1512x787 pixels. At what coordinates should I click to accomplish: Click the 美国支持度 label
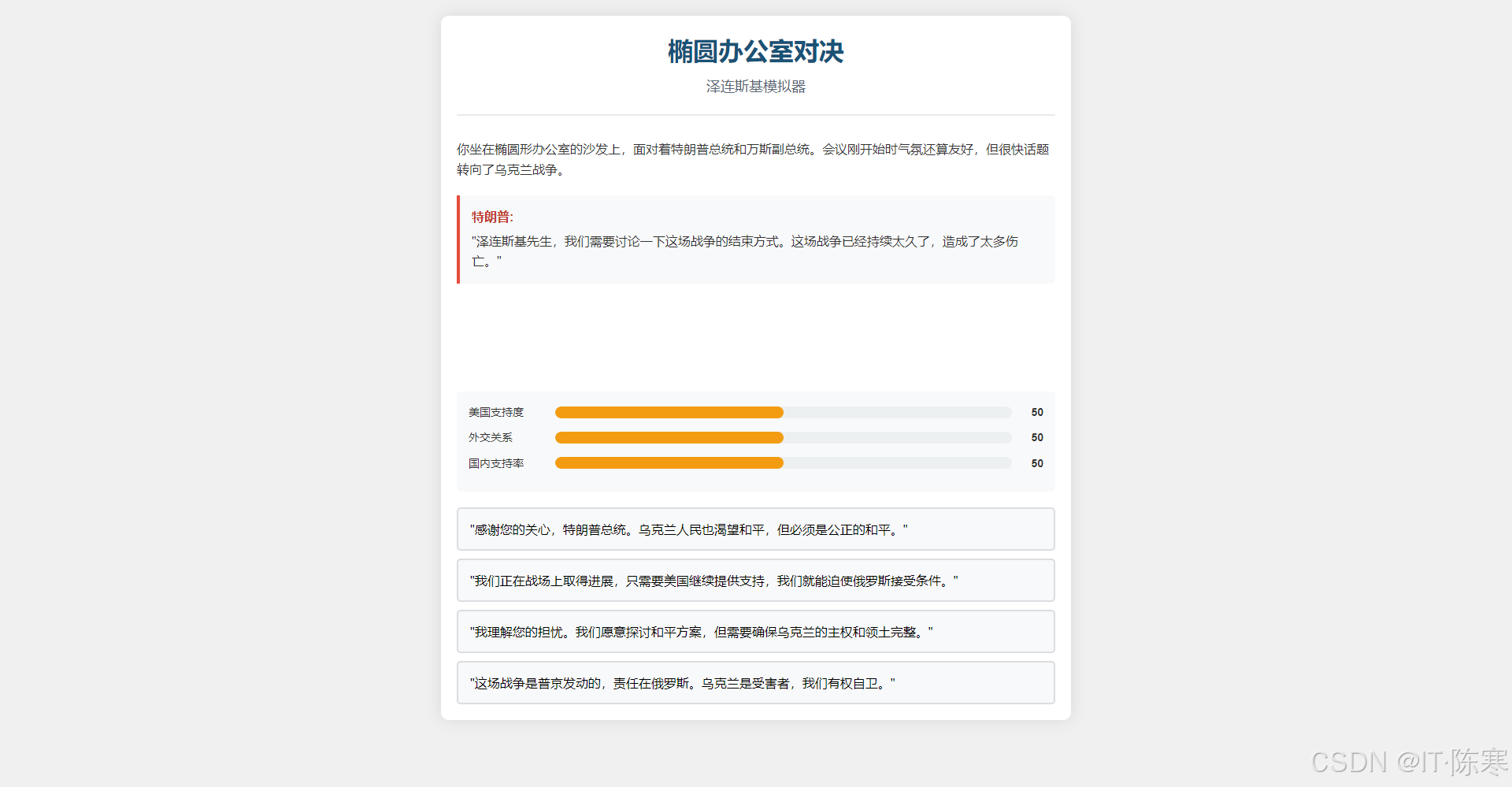(x=496, y=412)
